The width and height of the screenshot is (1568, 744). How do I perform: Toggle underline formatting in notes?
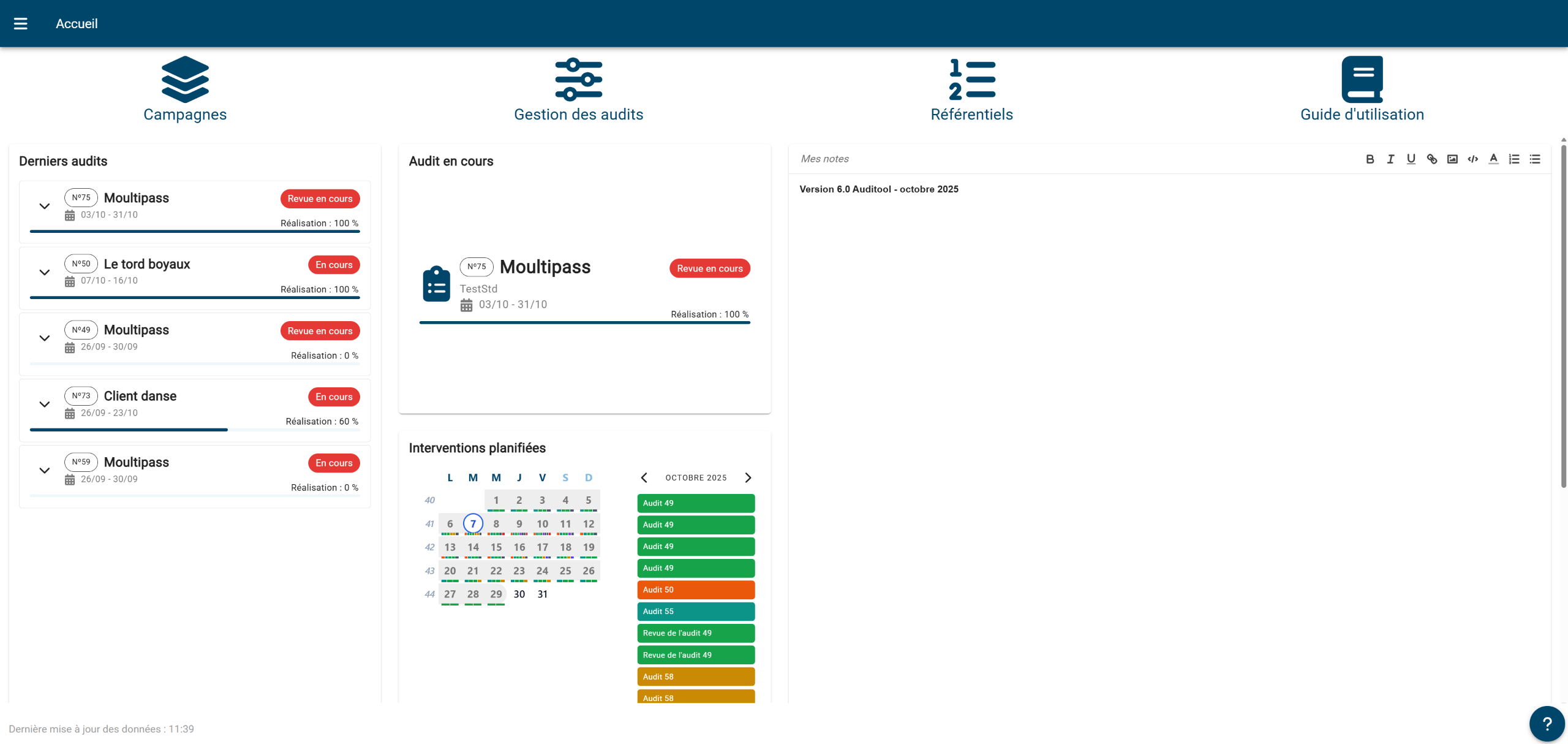pos(1411,159)
